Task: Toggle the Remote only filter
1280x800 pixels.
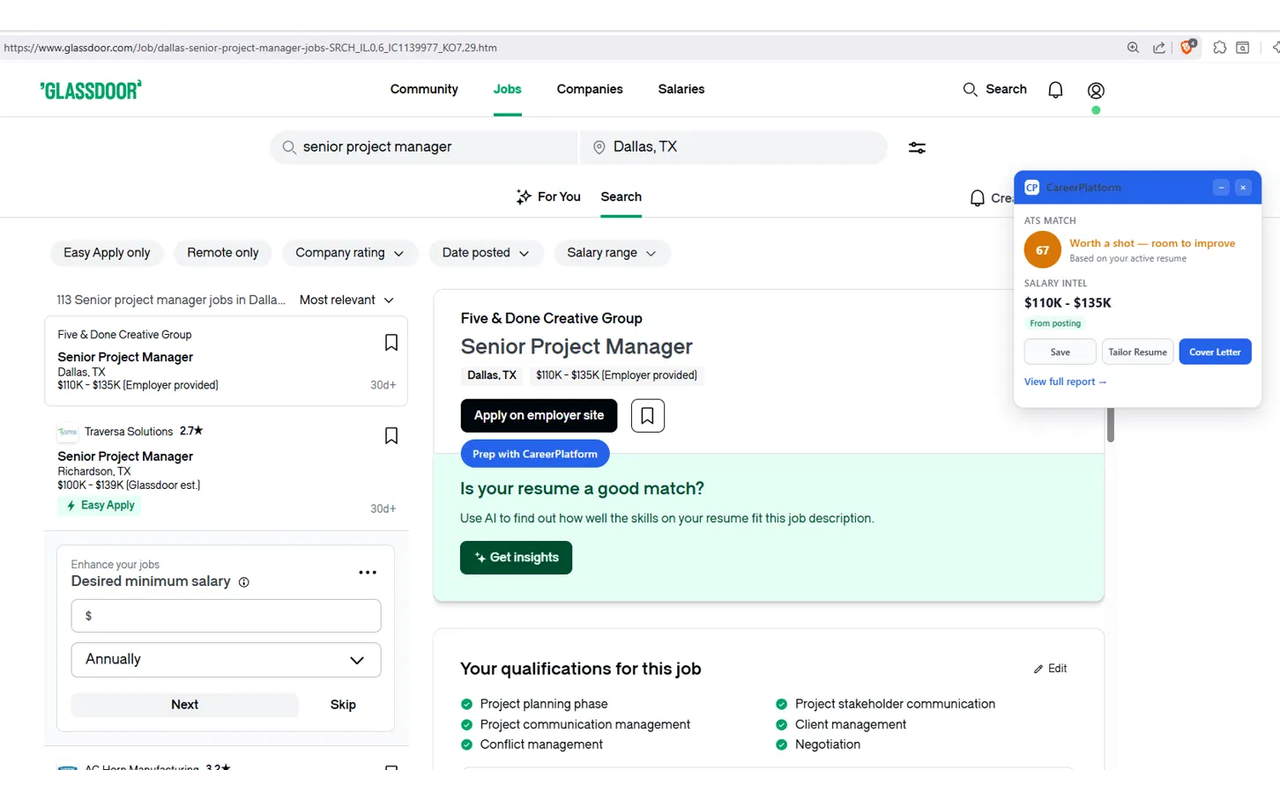Action: [x=223, y=253]
